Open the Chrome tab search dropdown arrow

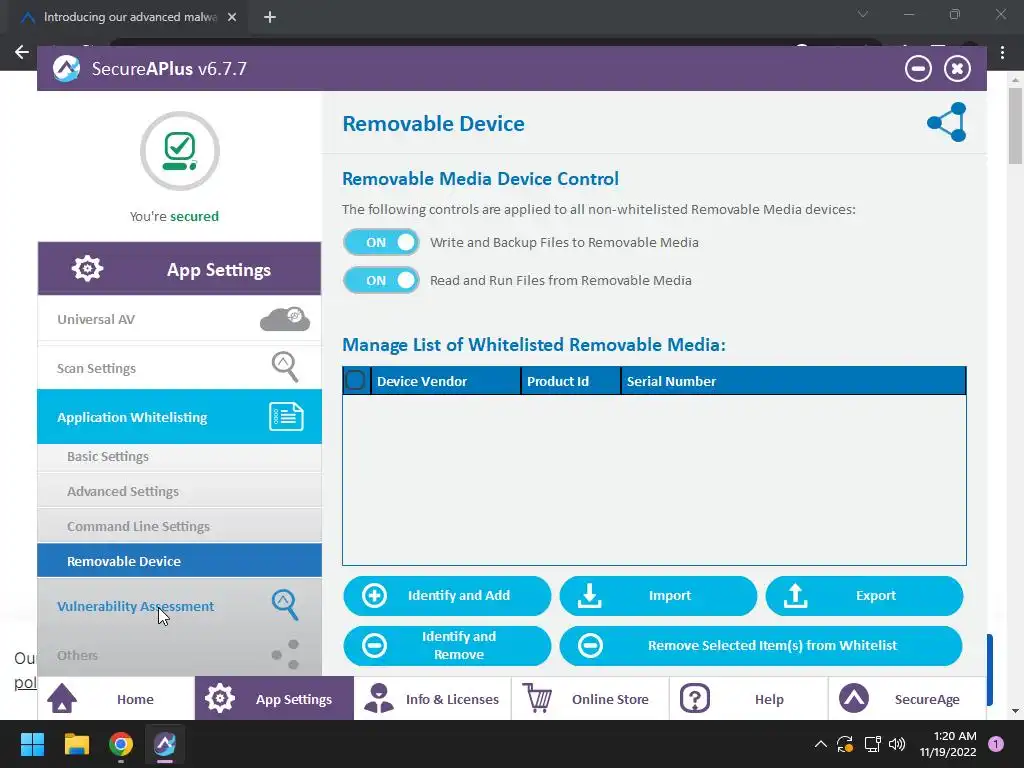863,14
